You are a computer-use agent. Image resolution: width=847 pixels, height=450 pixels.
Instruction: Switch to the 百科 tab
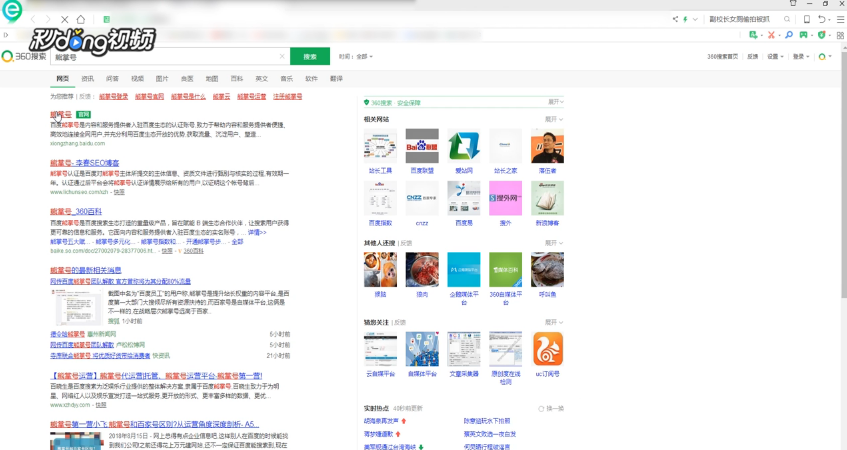coord(237,78)
